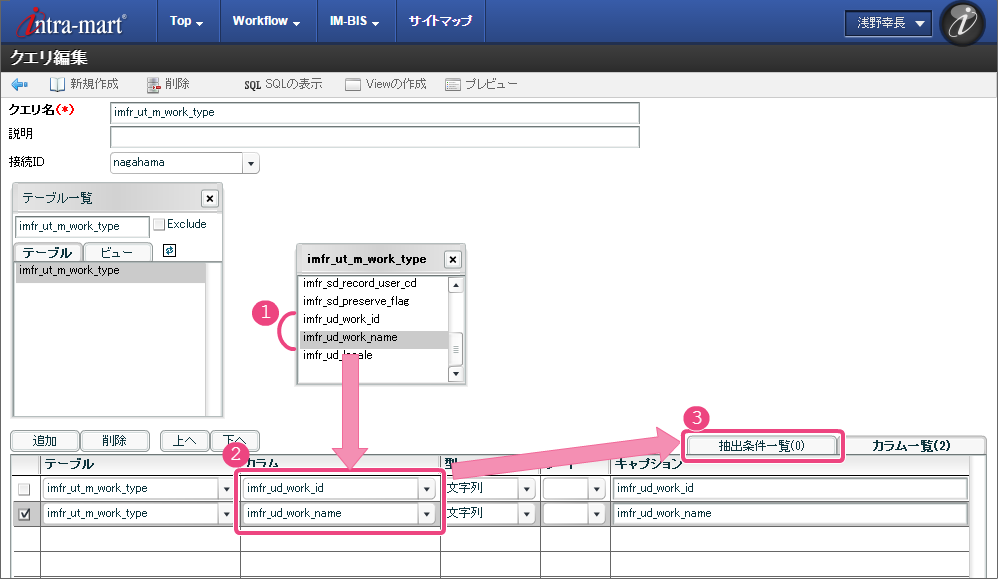Refresh the table list icon
998x579 pixels.
tap(169, 251)
